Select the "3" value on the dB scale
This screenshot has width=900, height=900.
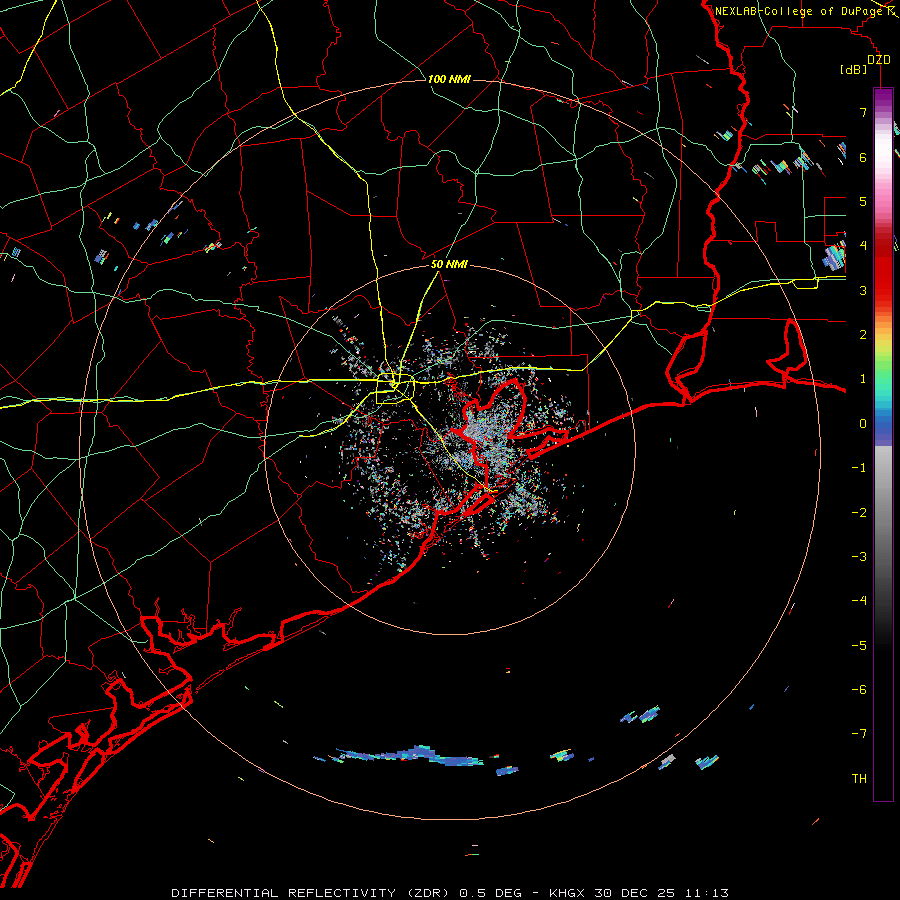click(x=863, y=290)
